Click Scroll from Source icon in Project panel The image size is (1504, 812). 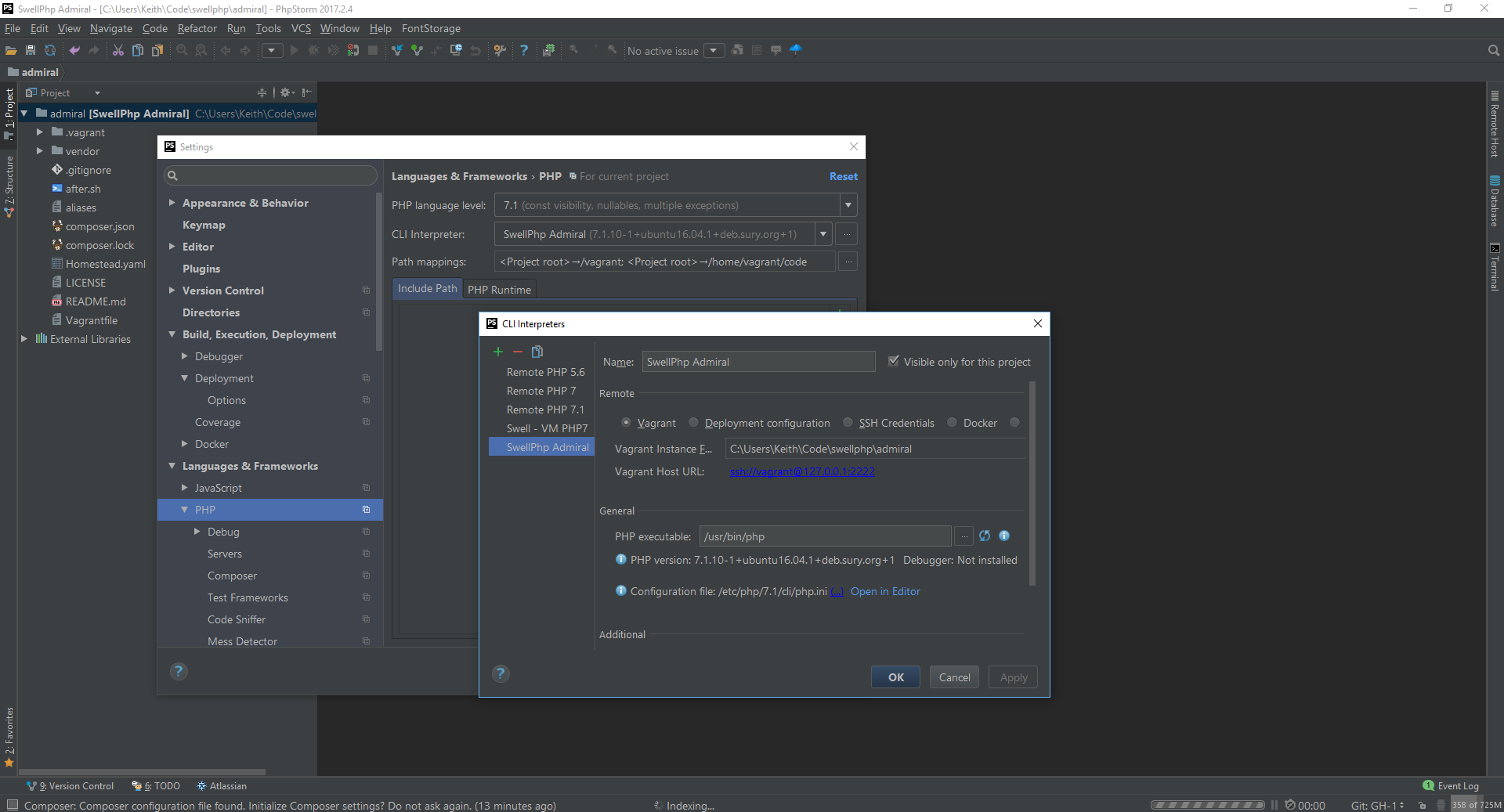tap(262, 92)
